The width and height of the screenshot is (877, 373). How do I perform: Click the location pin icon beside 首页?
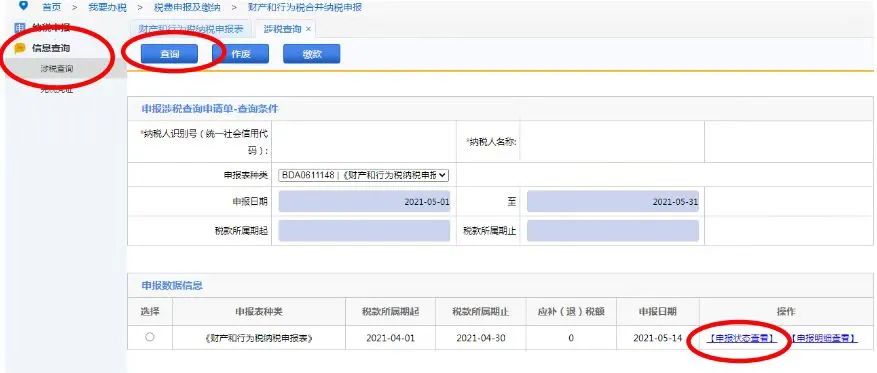tap(23, 6)
